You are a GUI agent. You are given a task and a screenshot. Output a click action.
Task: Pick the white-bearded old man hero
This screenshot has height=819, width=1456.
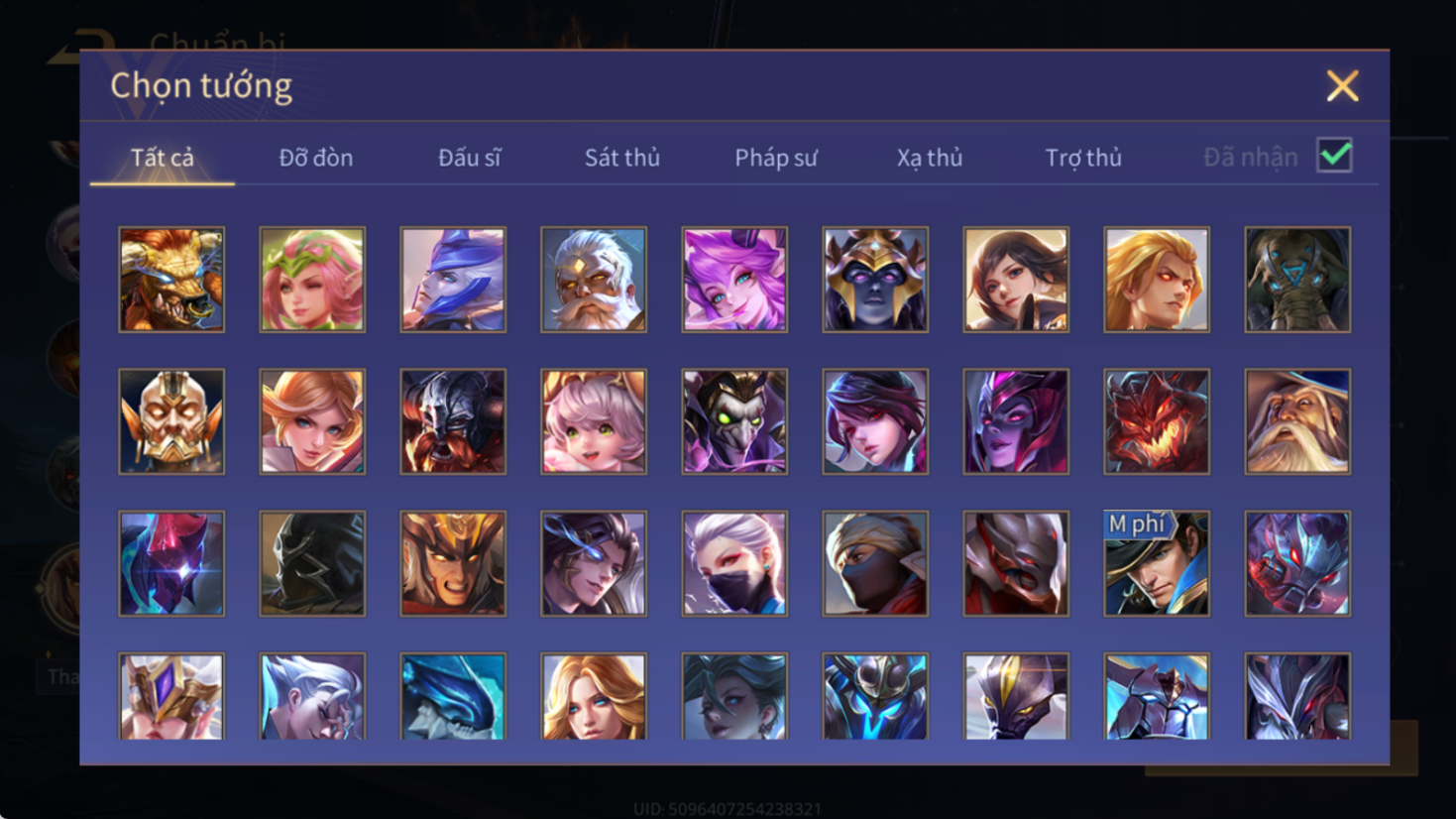coord(594,280)
